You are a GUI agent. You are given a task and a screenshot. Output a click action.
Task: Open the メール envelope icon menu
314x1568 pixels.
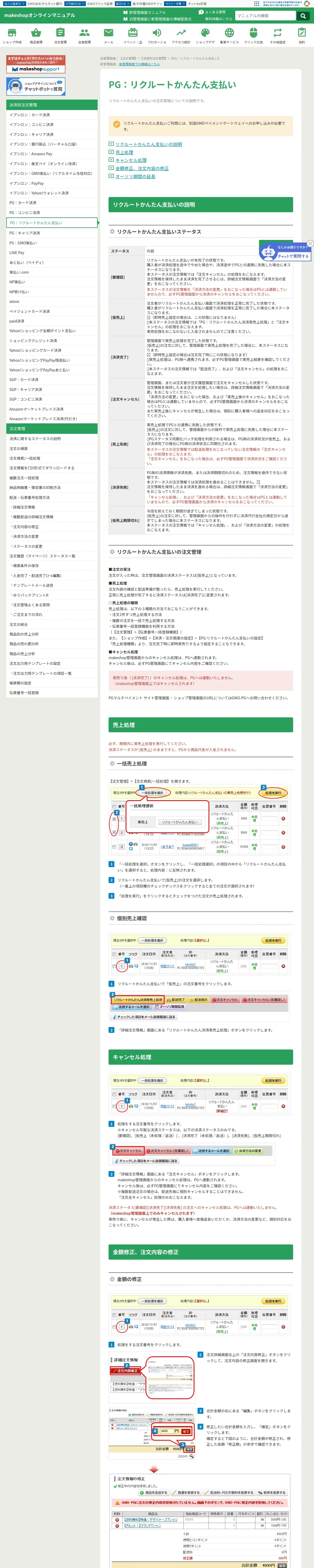point(109,36)
